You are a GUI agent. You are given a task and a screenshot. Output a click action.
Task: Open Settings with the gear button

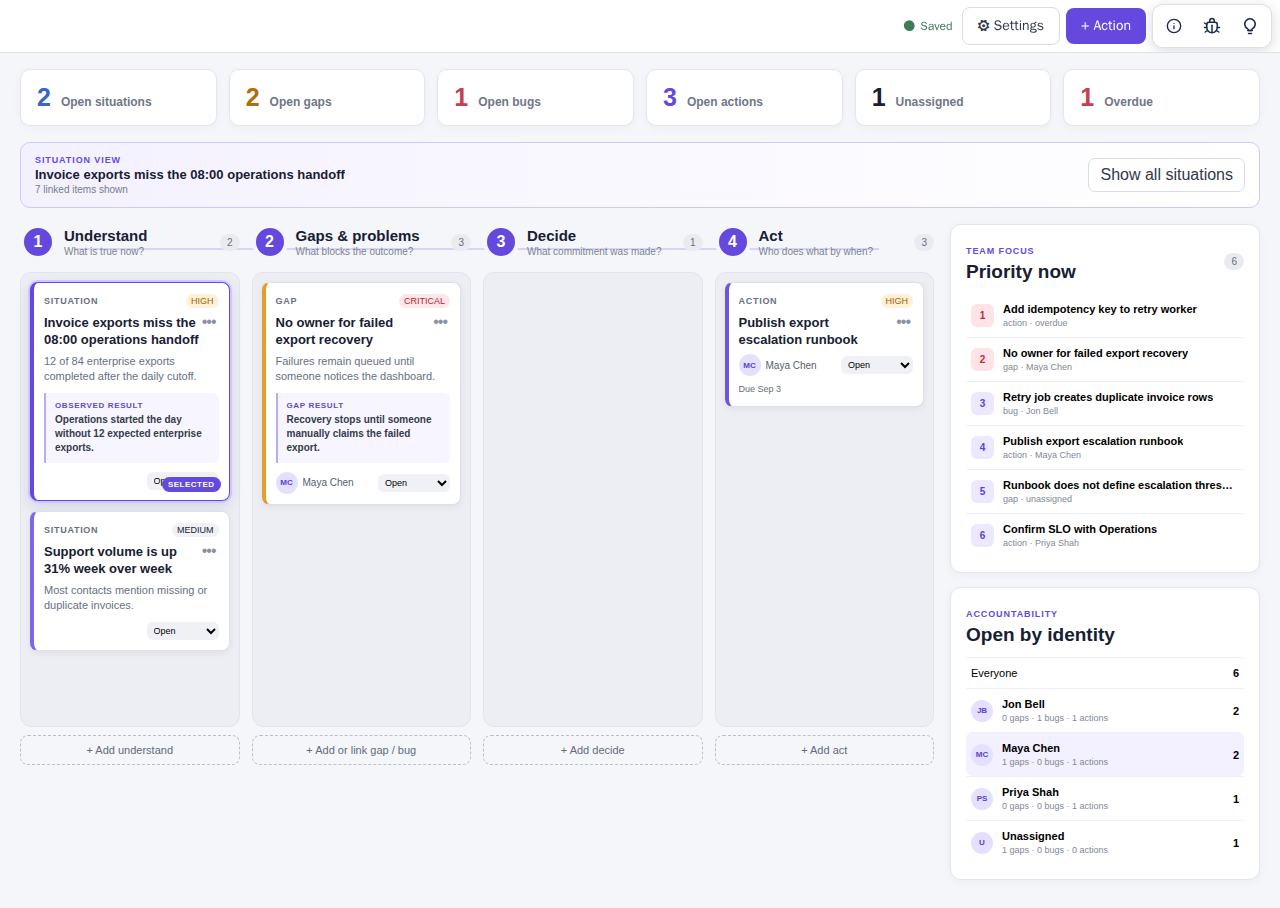pos(1011,26)
